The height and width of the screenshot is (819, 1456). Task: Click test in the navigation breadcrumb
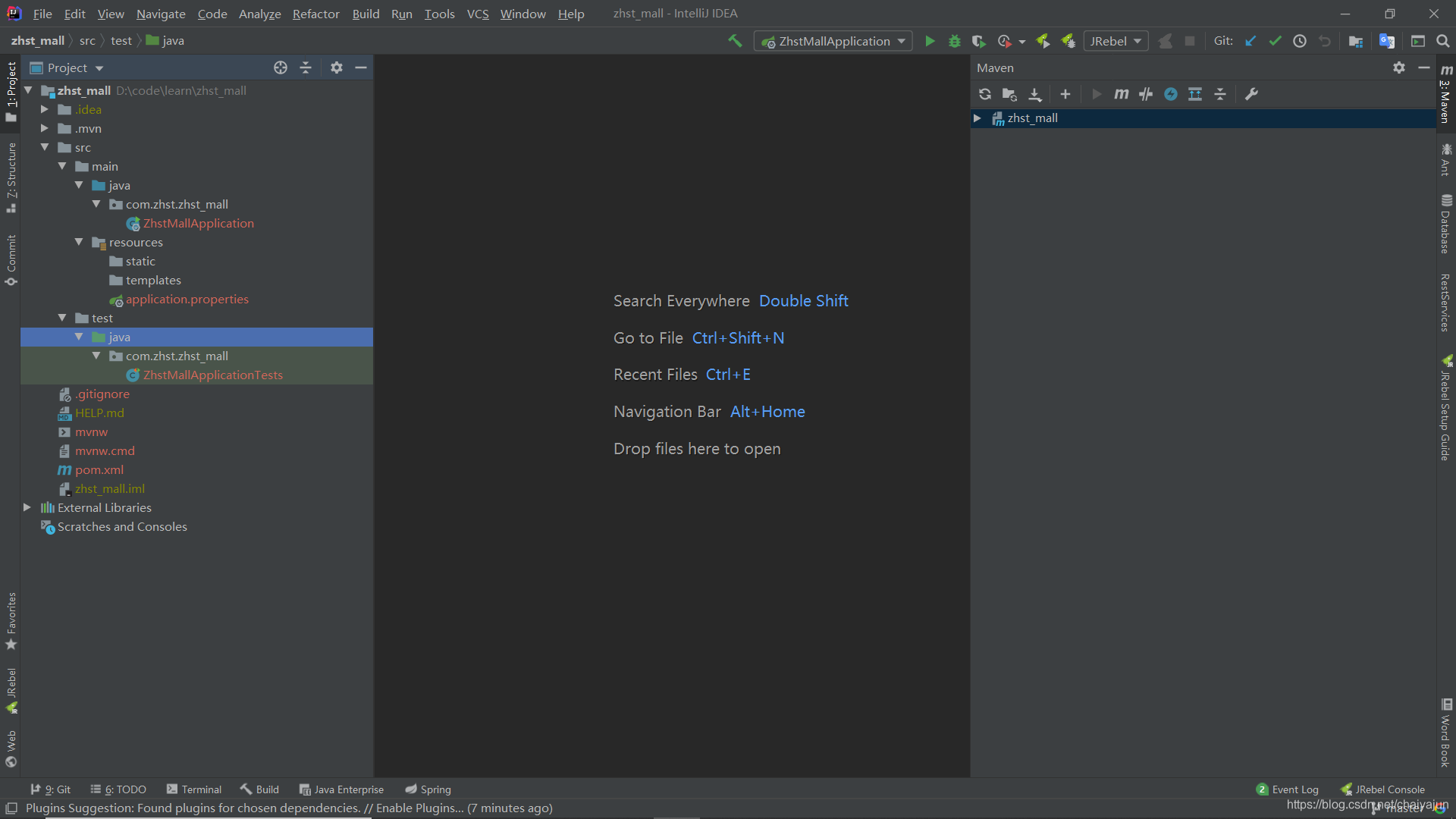[121, 41]
